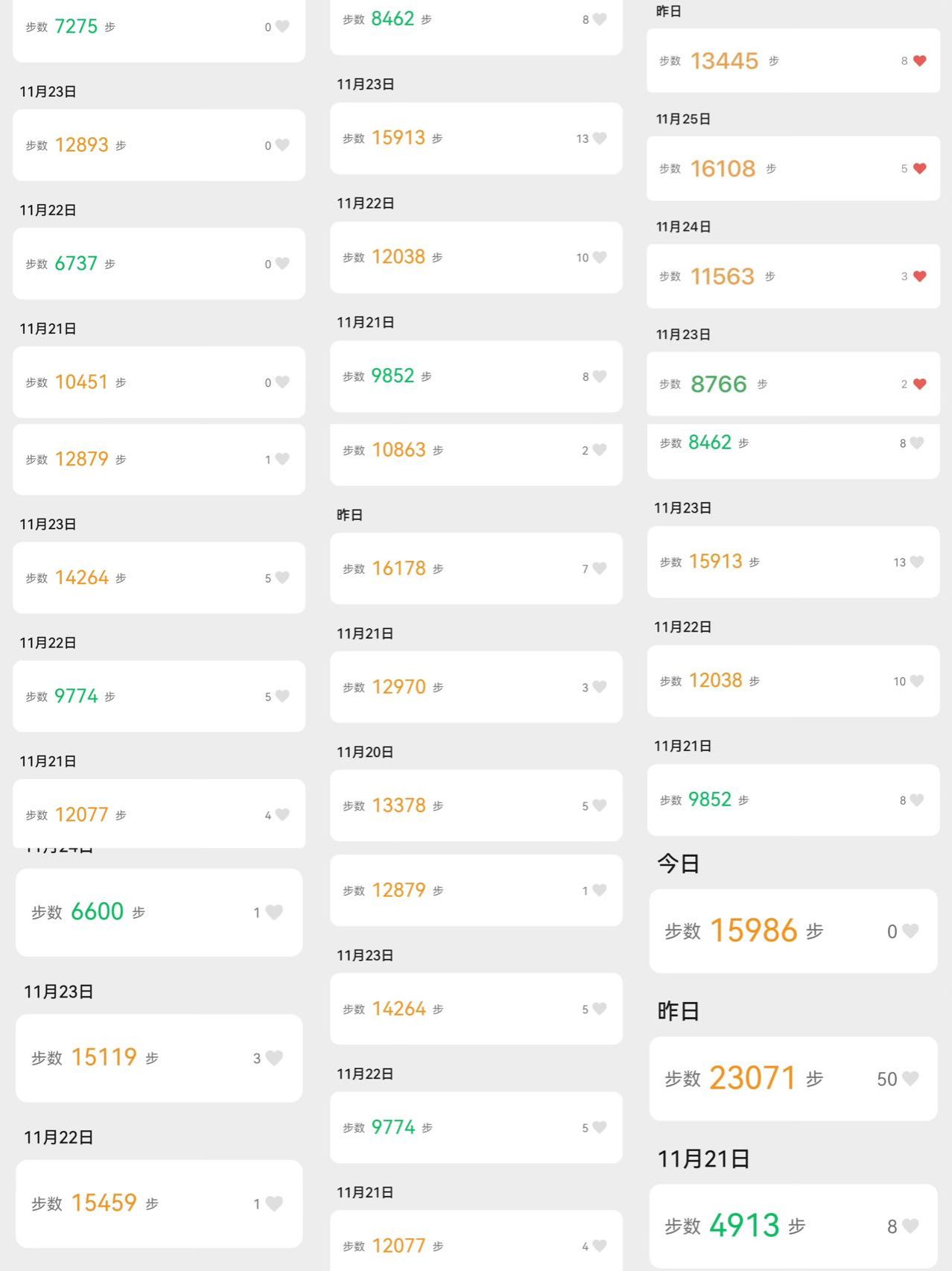Open the 6600 steps card

(x=159, y=912)
